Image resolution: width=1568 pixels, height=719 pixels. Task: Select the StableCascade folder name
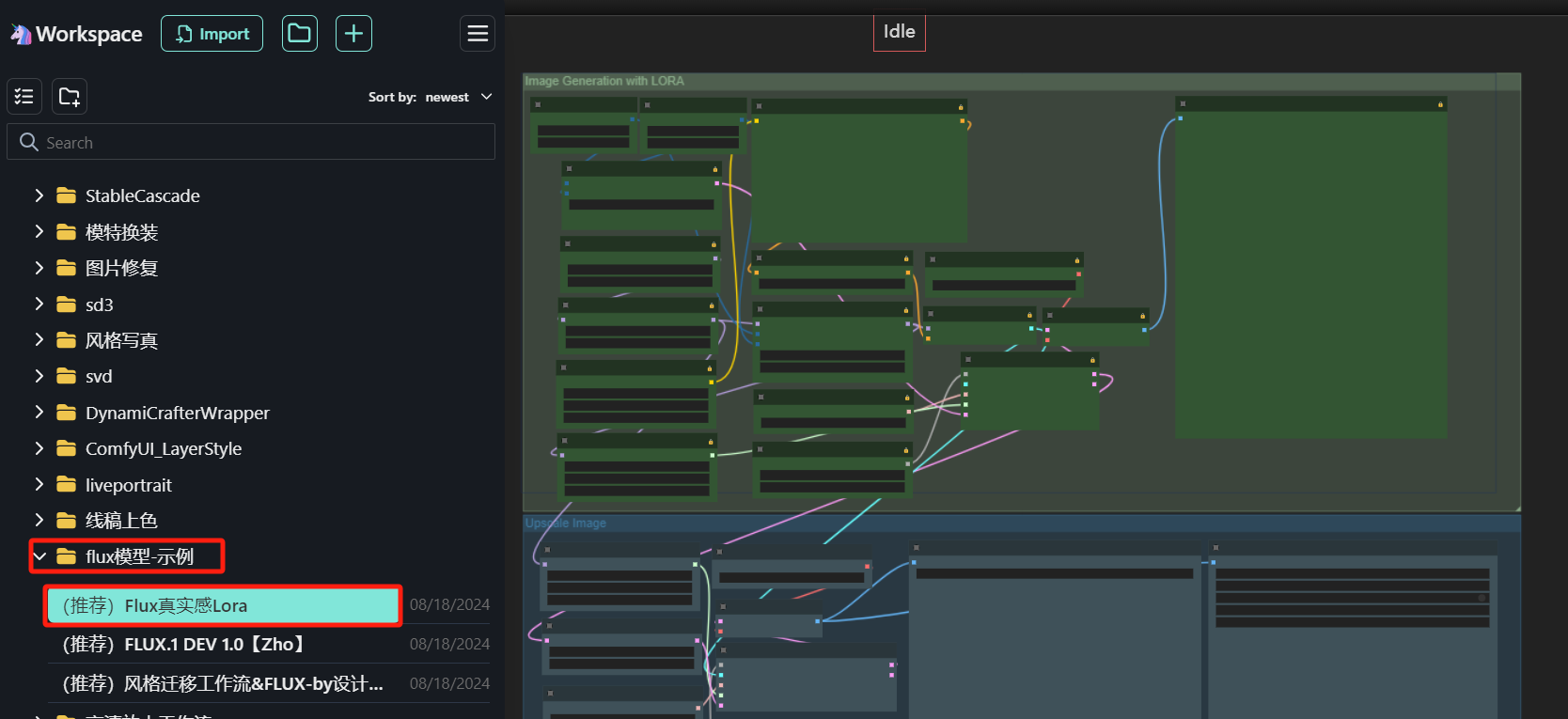point(143,195)
